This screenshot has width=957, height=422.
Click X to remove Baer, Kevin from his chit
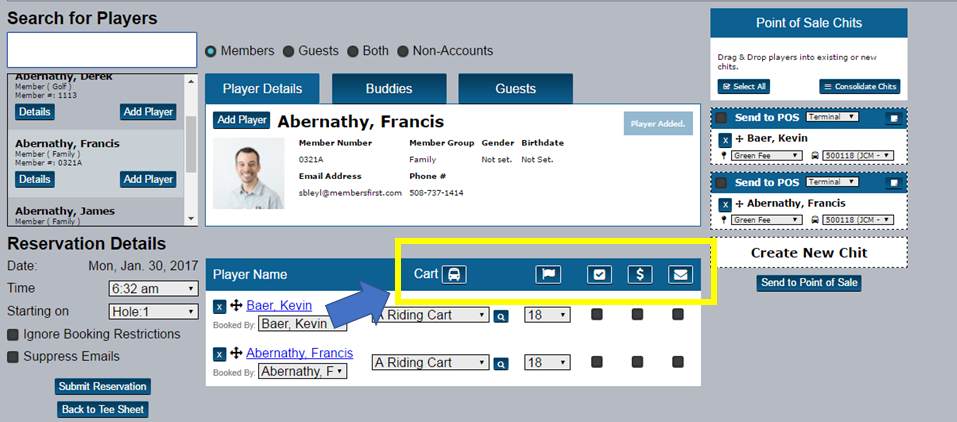(x=724, y=140)
